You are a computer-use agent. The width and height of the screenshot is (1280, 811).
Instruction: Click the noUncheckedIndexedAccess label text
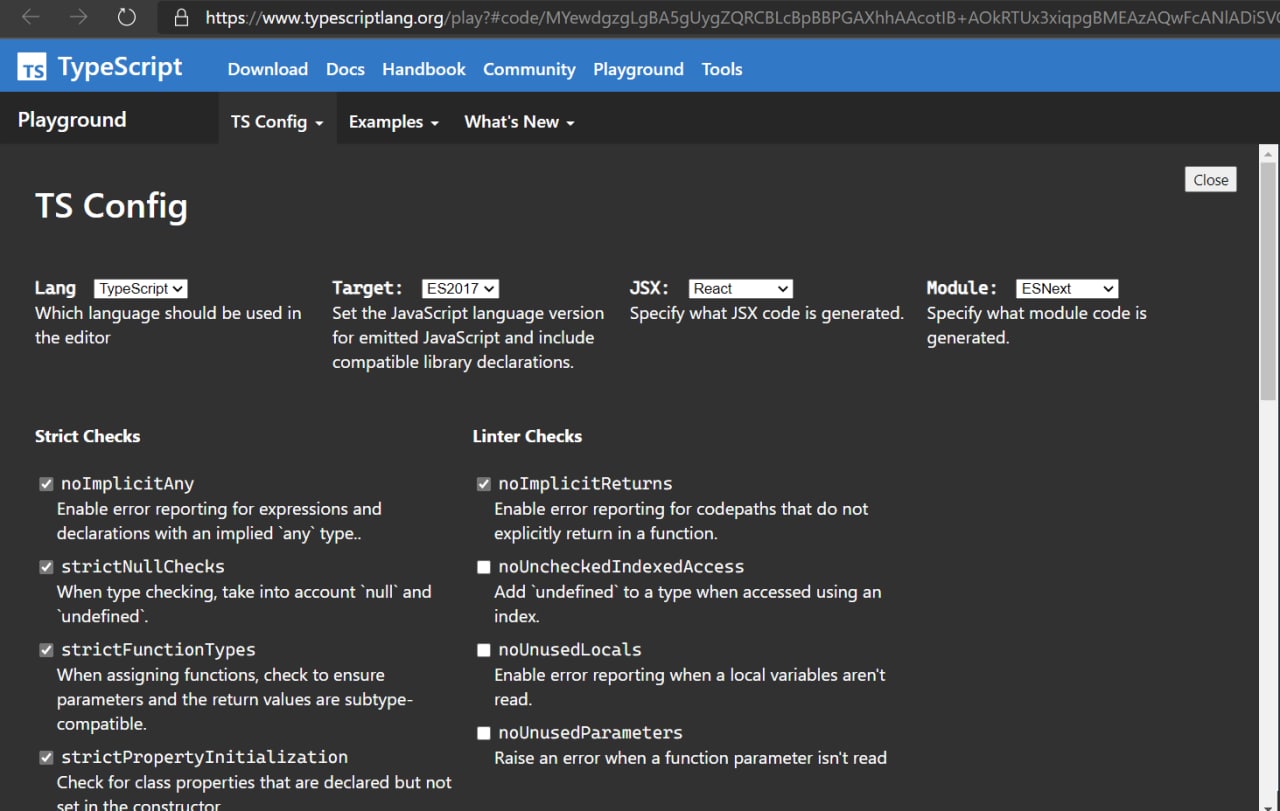pos(621,567)
